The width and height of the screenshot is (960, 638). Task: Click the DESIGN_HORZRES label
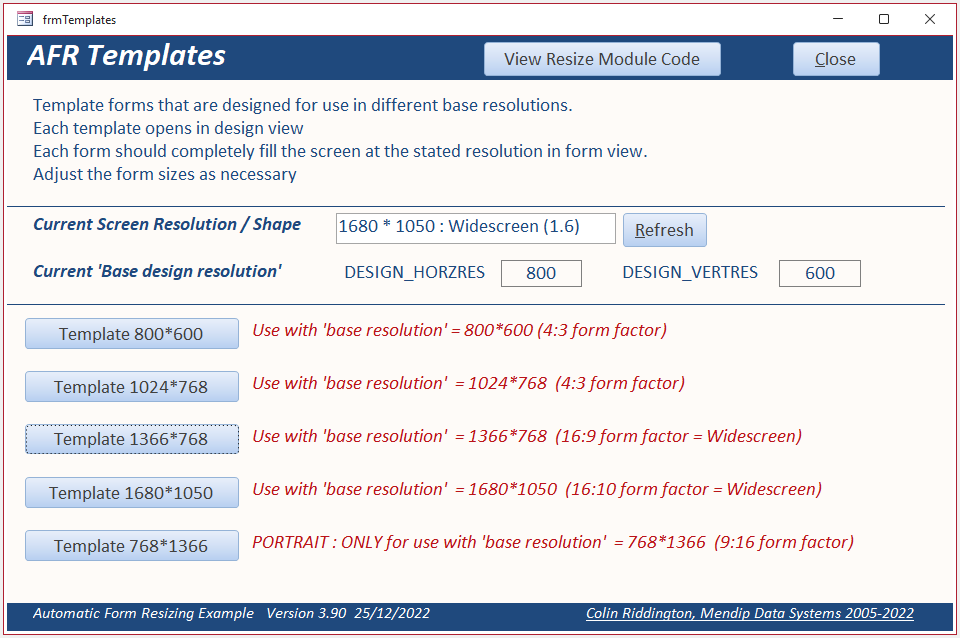tap(414, 272)
